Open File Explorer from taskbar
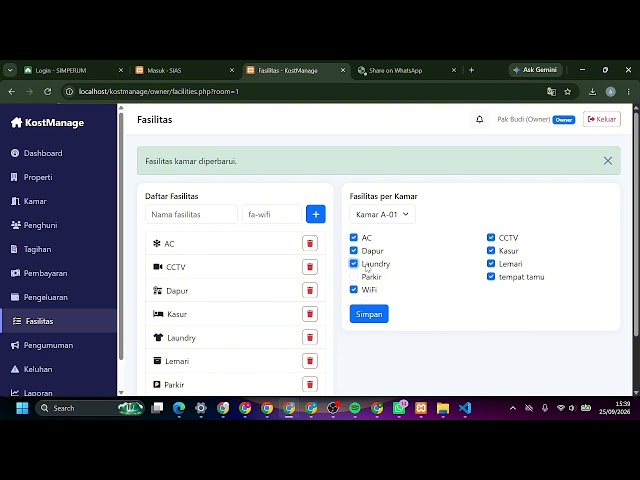The image size is (640, 480). click(443, 408)
